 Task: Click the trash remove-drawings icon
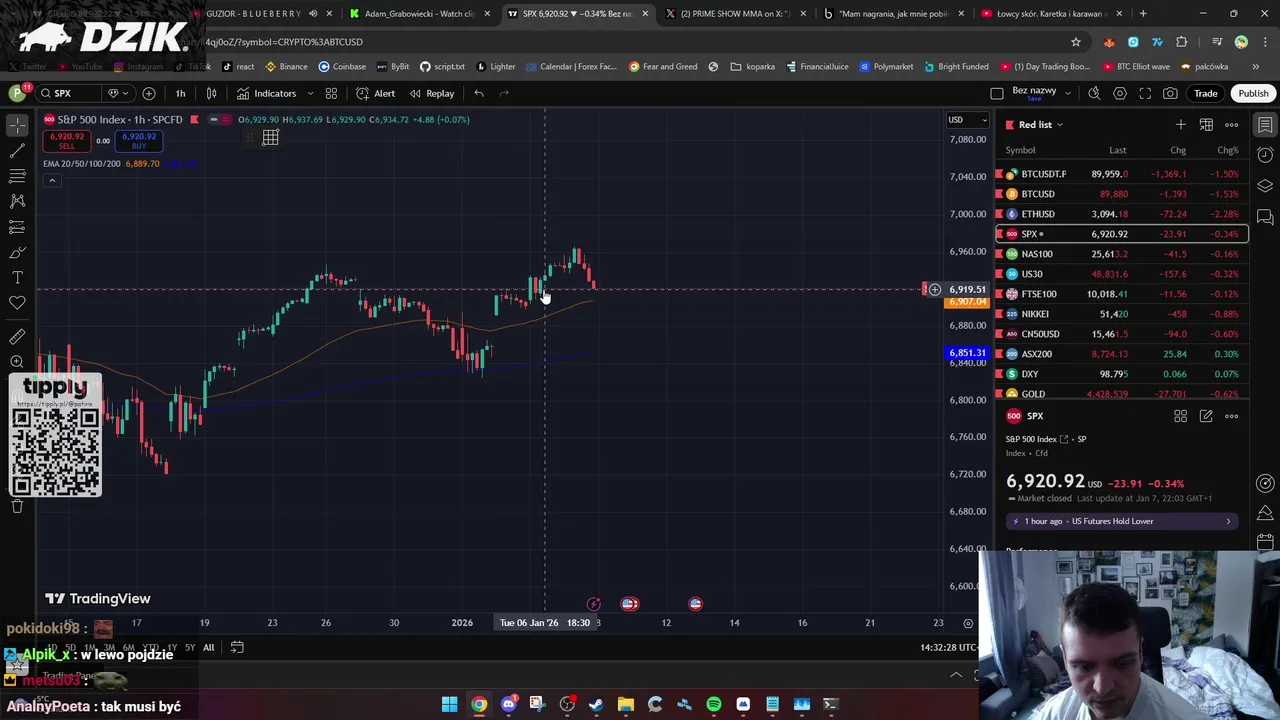17,506
